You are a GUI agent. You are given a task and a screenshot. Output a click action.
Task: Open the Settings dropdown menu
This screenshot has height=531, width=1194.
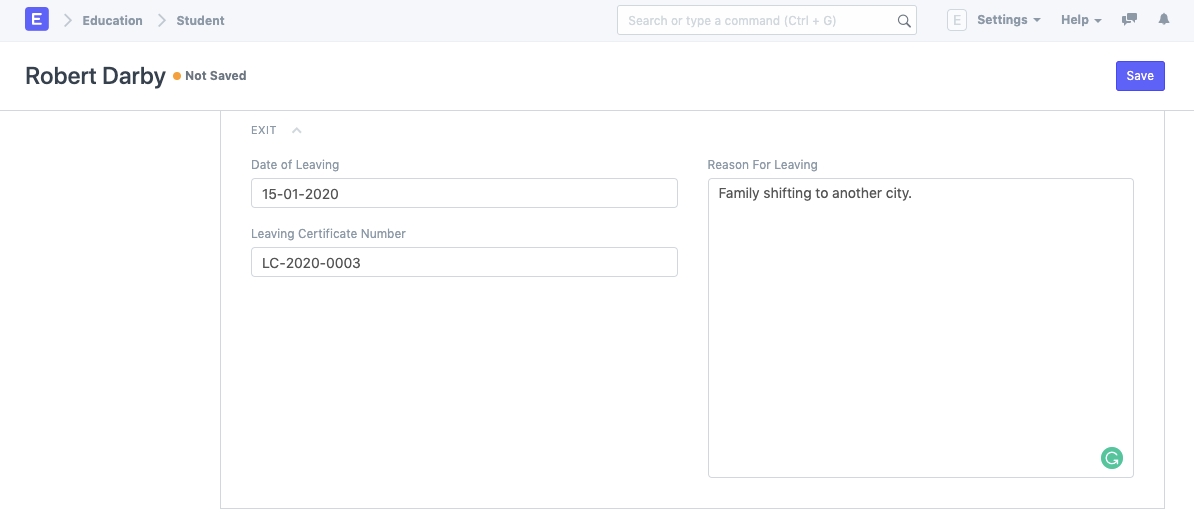(1008, 20)
